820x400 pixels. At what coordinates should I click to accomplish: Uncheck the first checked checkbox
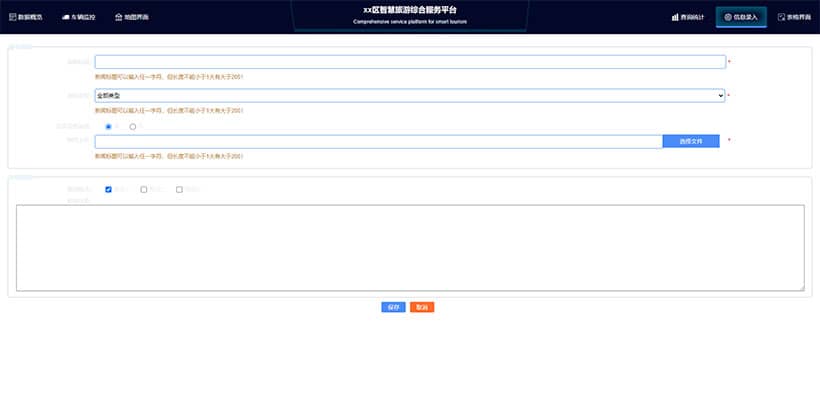click(108, 189)
